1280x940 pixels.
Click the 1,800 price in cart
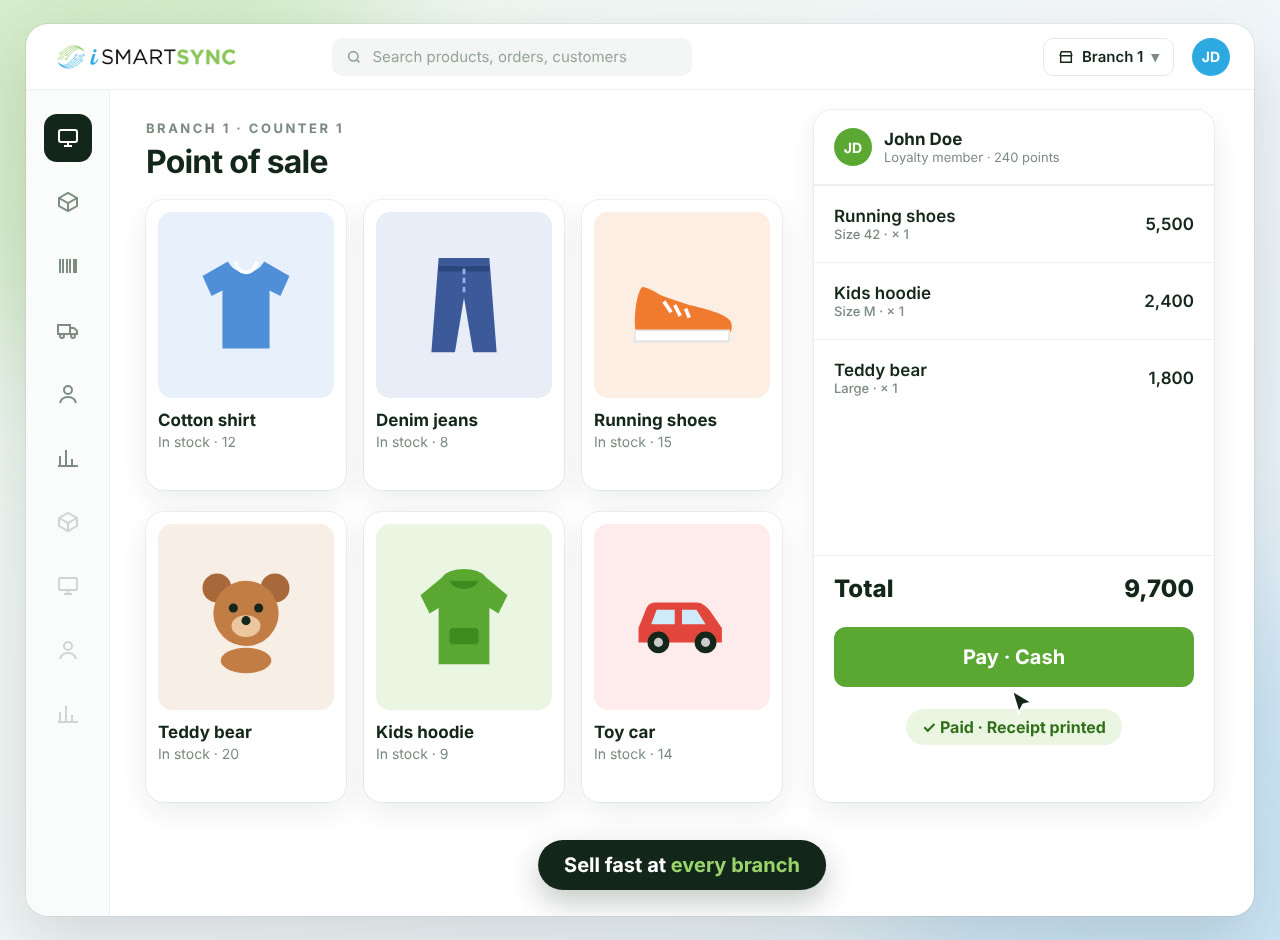tap(1171, 378)
